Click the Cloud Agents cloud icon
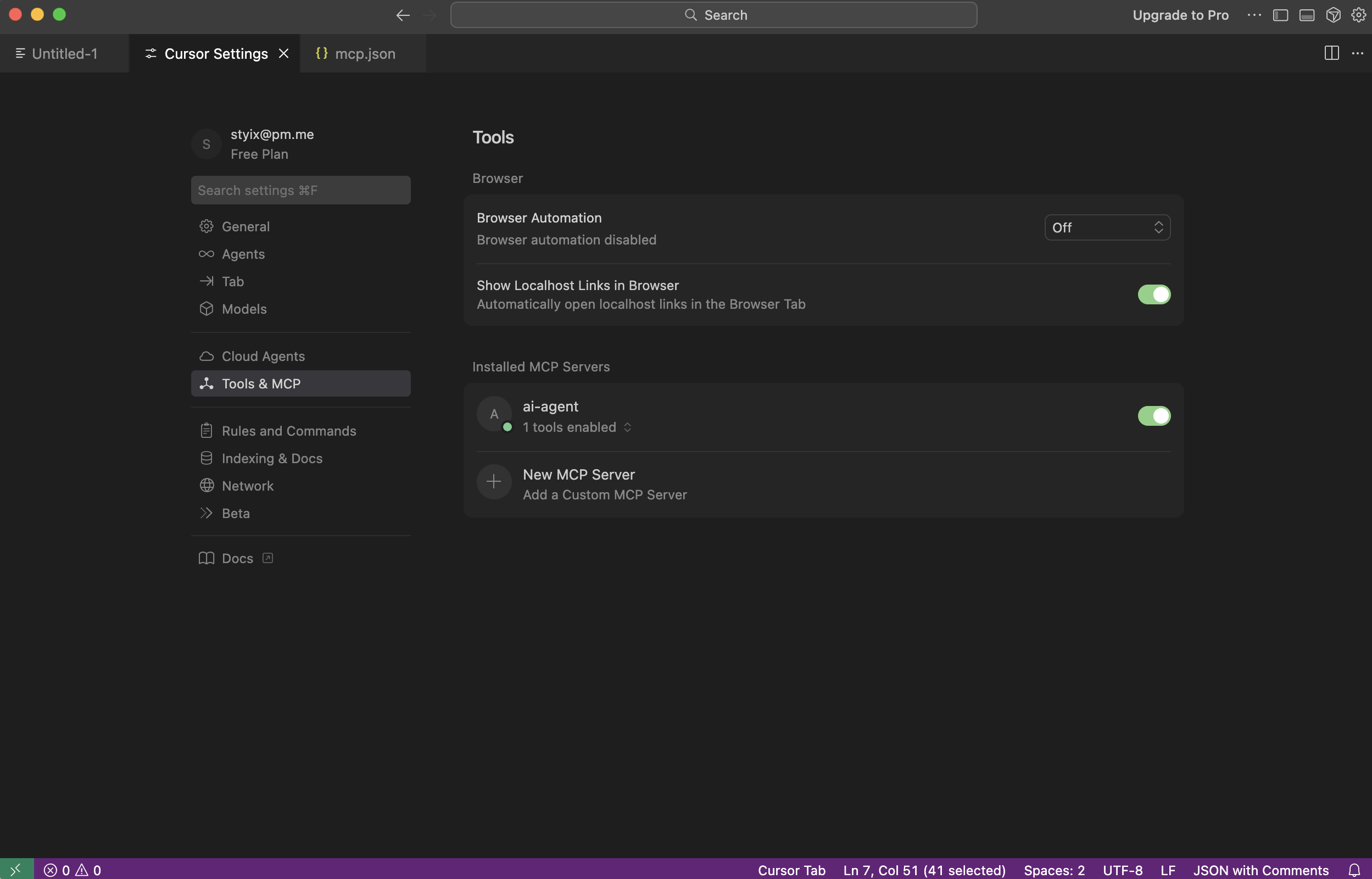The width and height of the screenshot is (1372, 879). coord(207,356)
